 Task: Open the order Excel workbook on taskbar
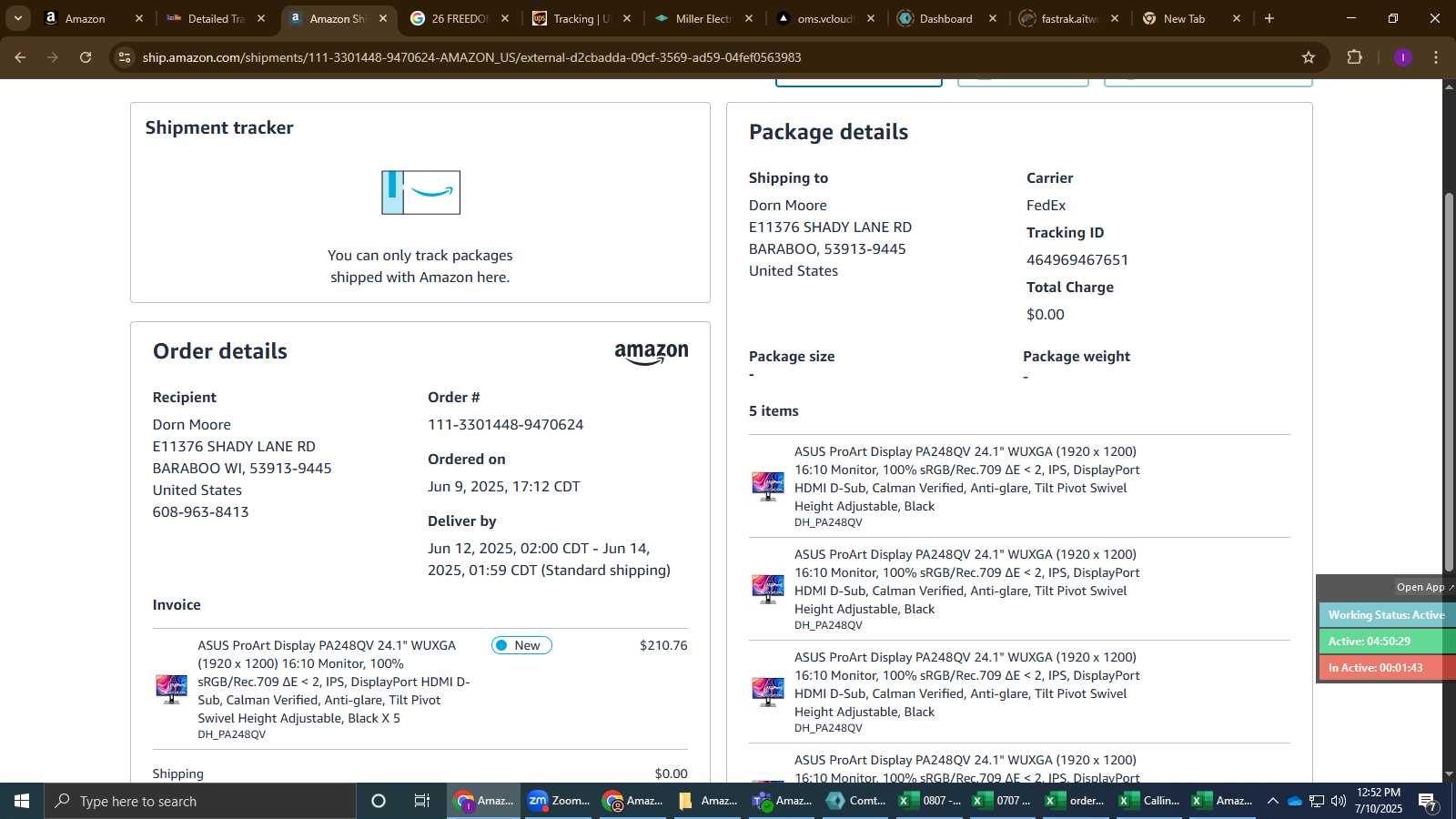click(1077, 801)
